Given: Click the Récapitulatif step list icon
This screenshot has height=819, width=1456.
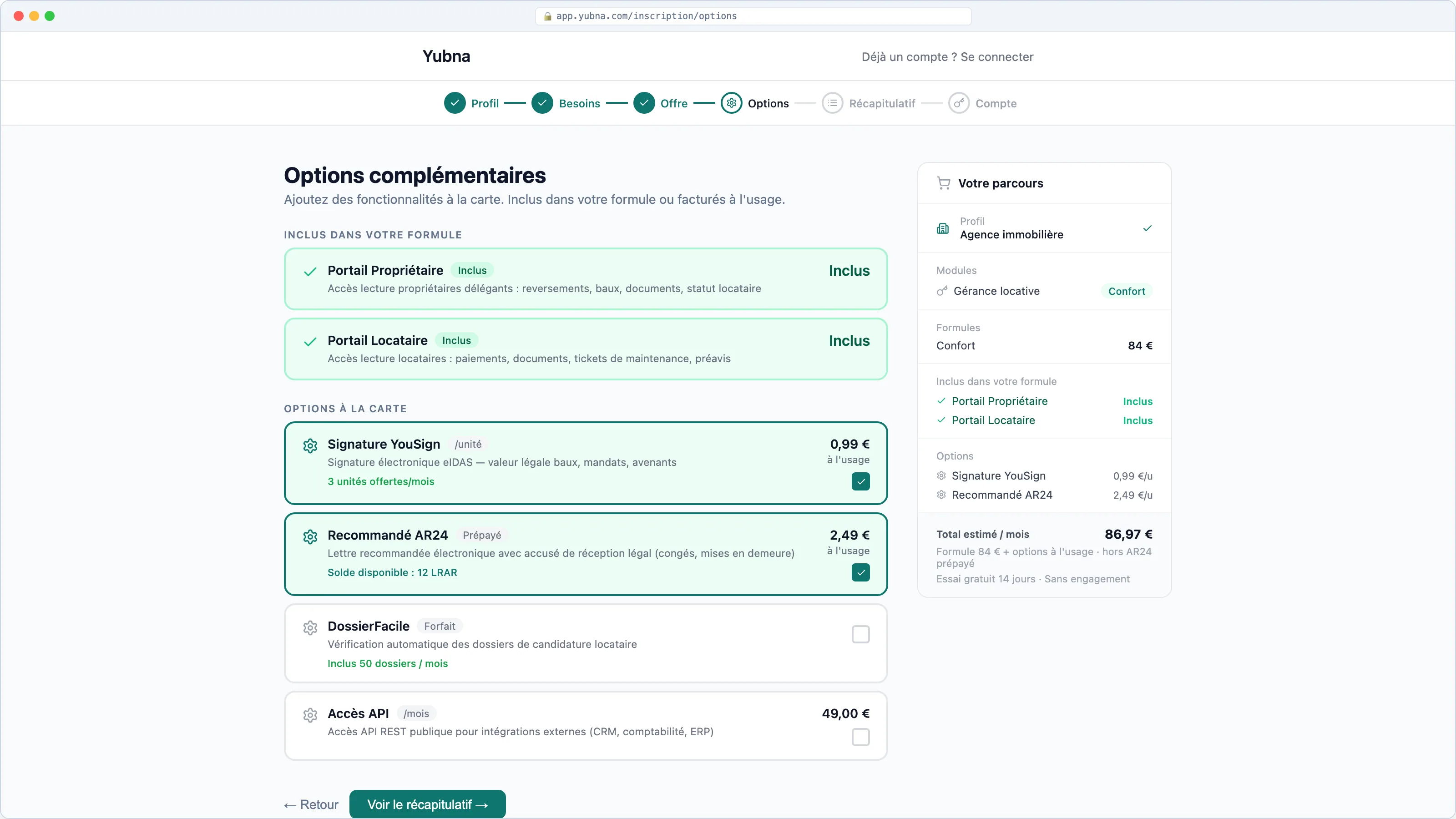Looking at the screenshot, I should 833,103.
